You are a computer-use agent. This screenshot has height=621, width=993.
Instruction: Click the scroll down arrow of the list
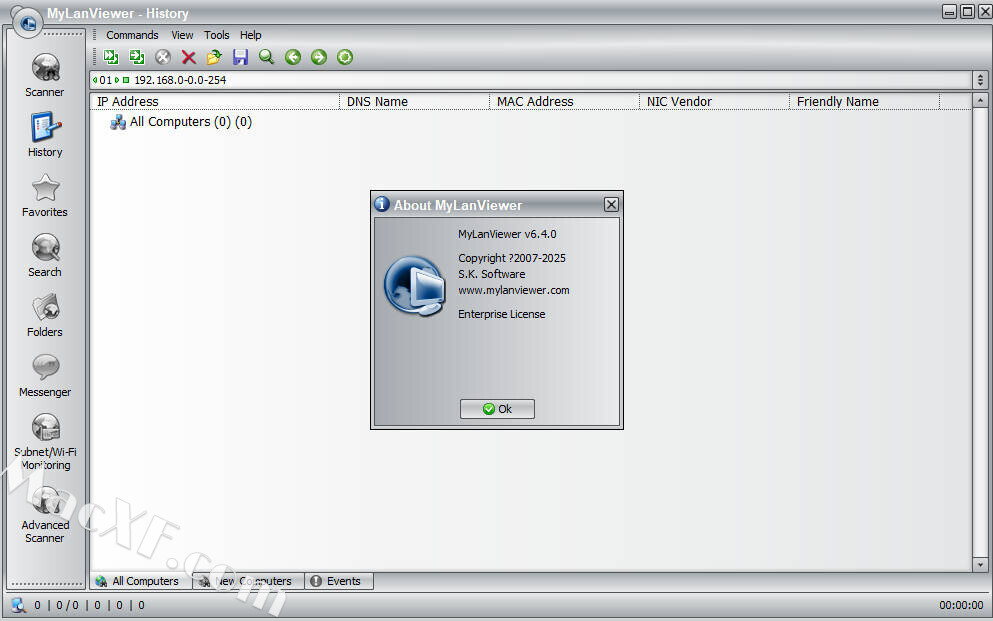980,565
